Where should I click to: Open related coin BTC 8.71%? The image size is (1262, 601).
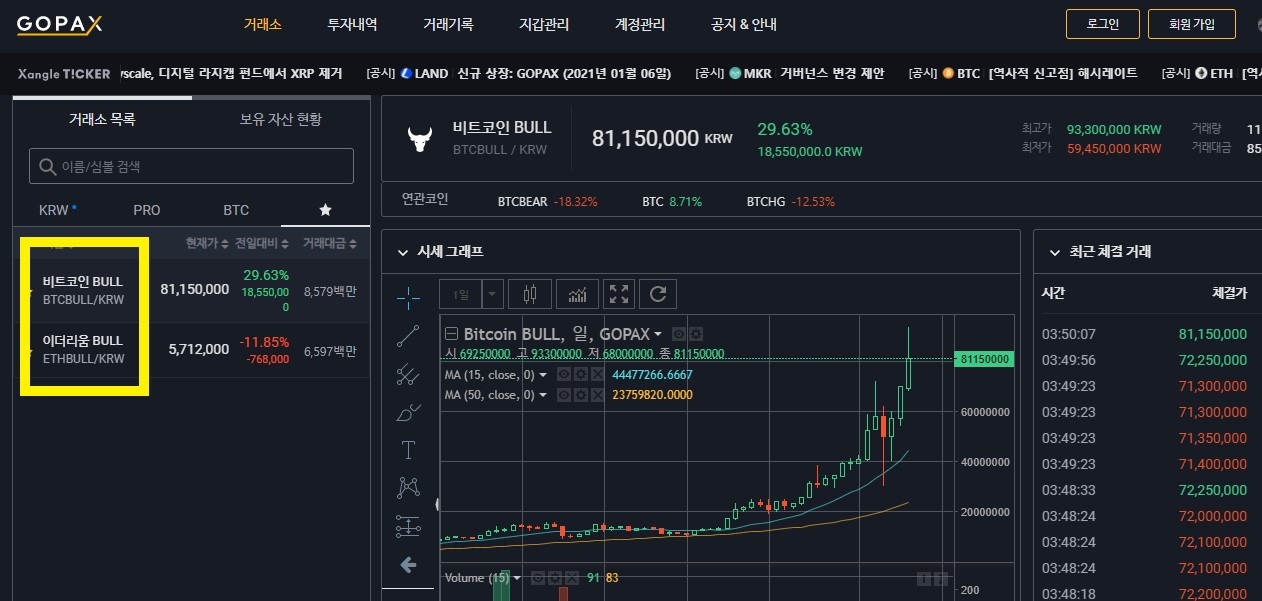672,201
